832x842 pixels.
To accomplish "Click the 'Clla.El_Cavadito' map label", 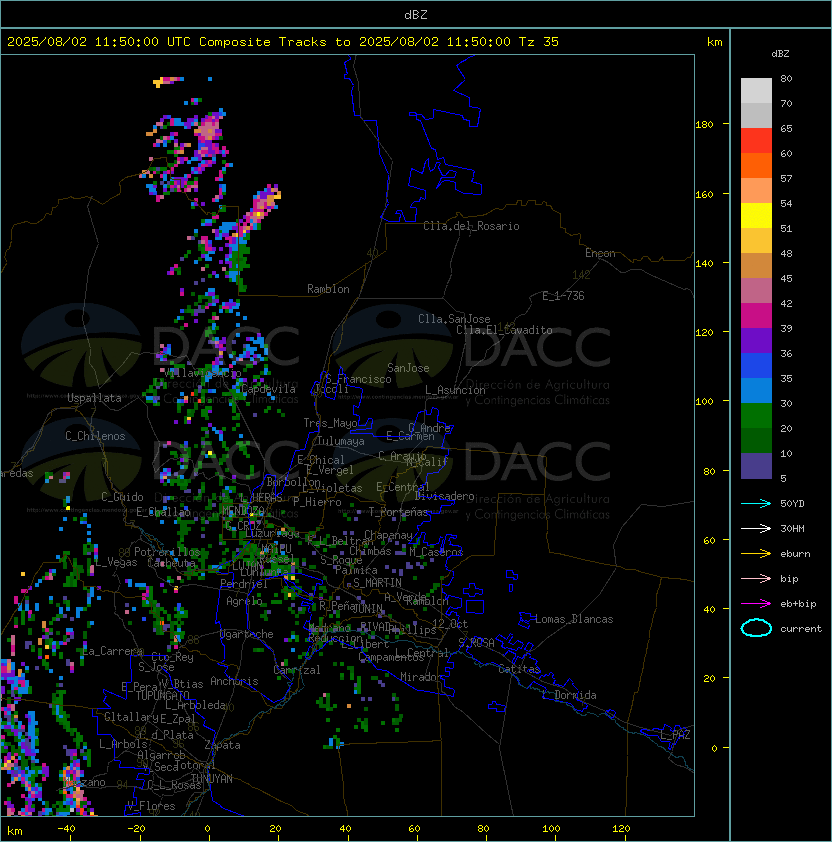I will pyautogui.click(x=504, y=330).
